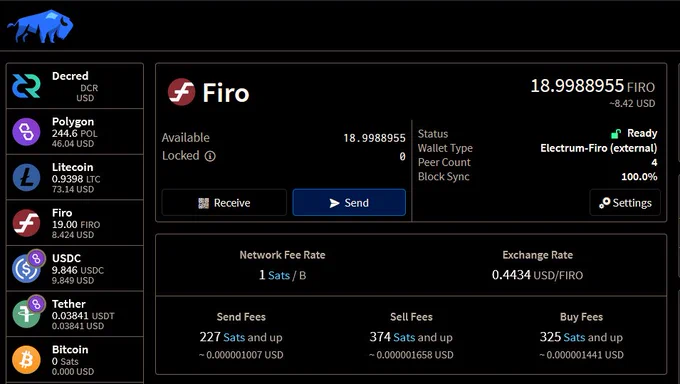
Task: Select the USDC coin icon
Action: tap(26, 269)
